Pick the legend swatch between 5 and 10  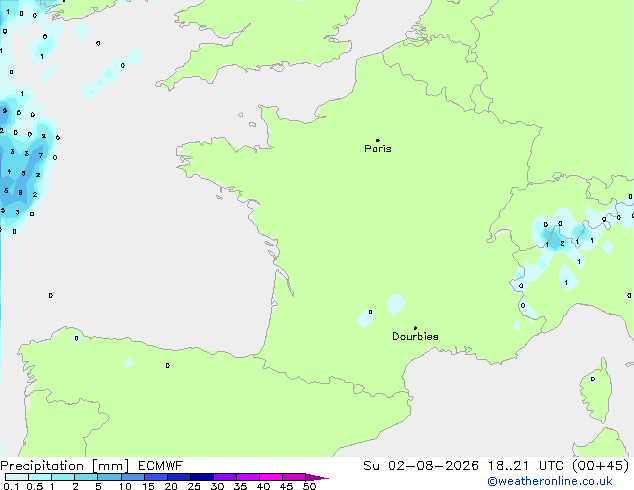[x=110, y=477]
